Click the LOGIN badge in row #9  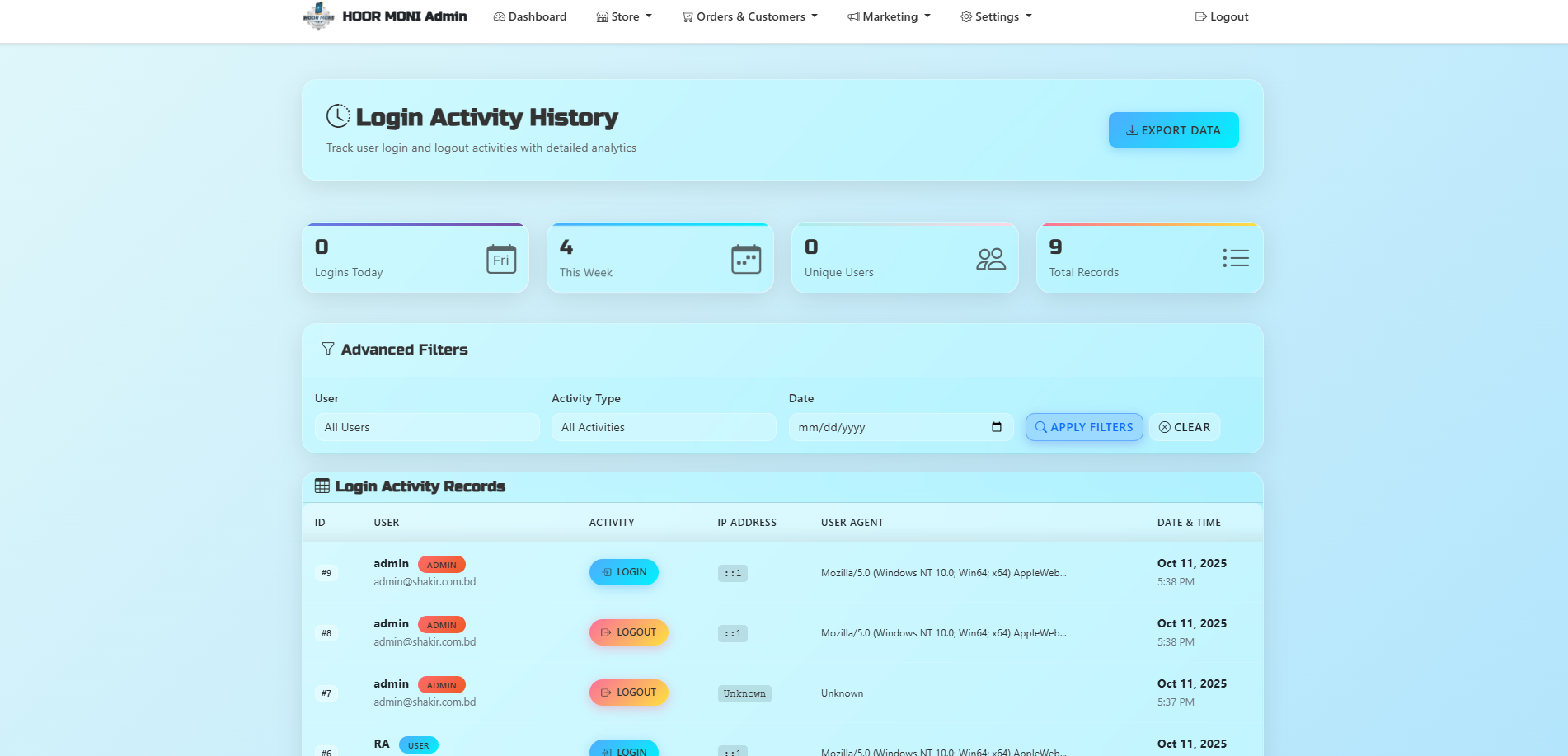pos(624,572)
